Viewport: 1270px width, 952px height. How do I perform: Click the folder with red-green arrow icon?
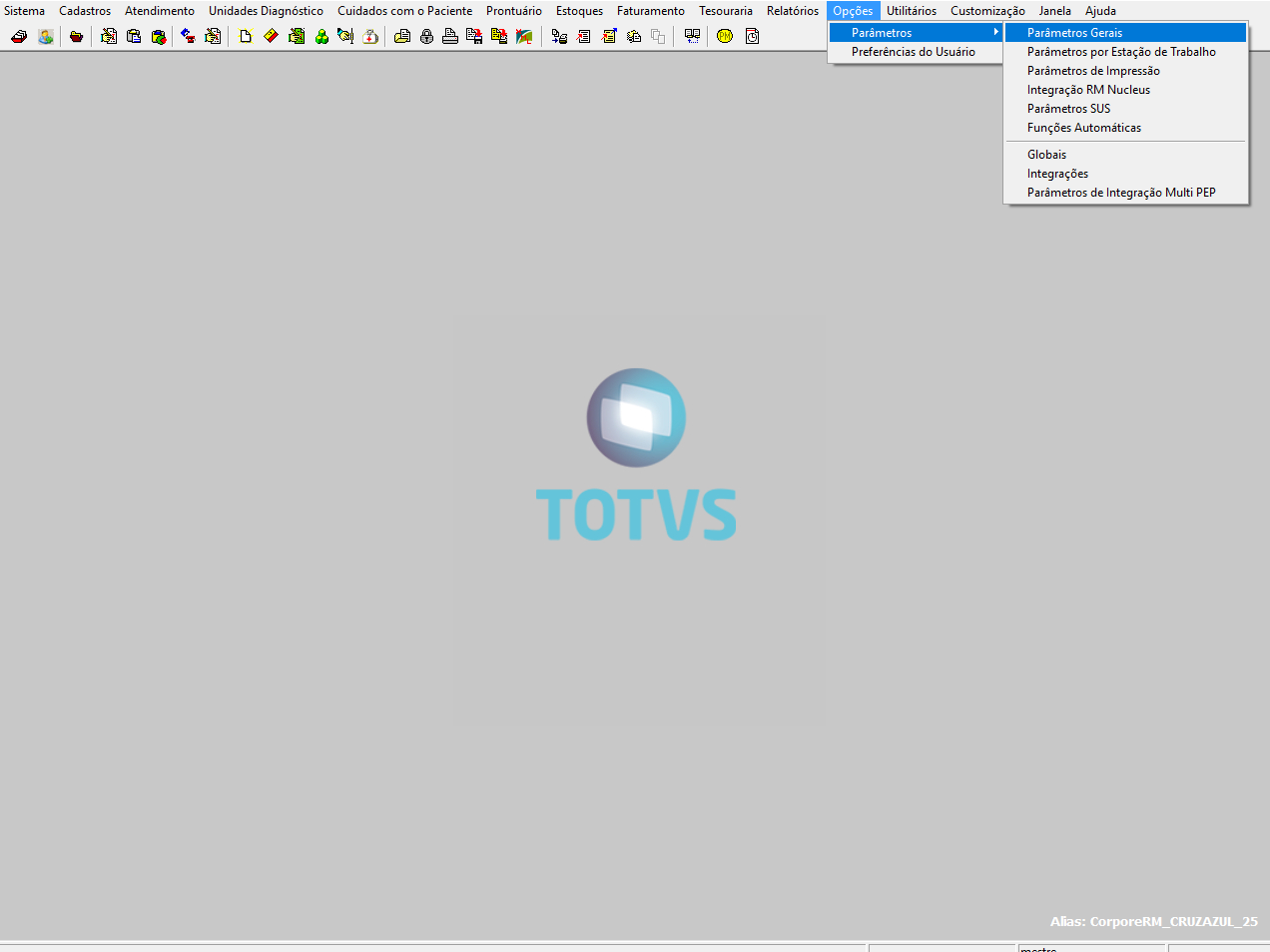pyautogui.click(x=159, y=36)
